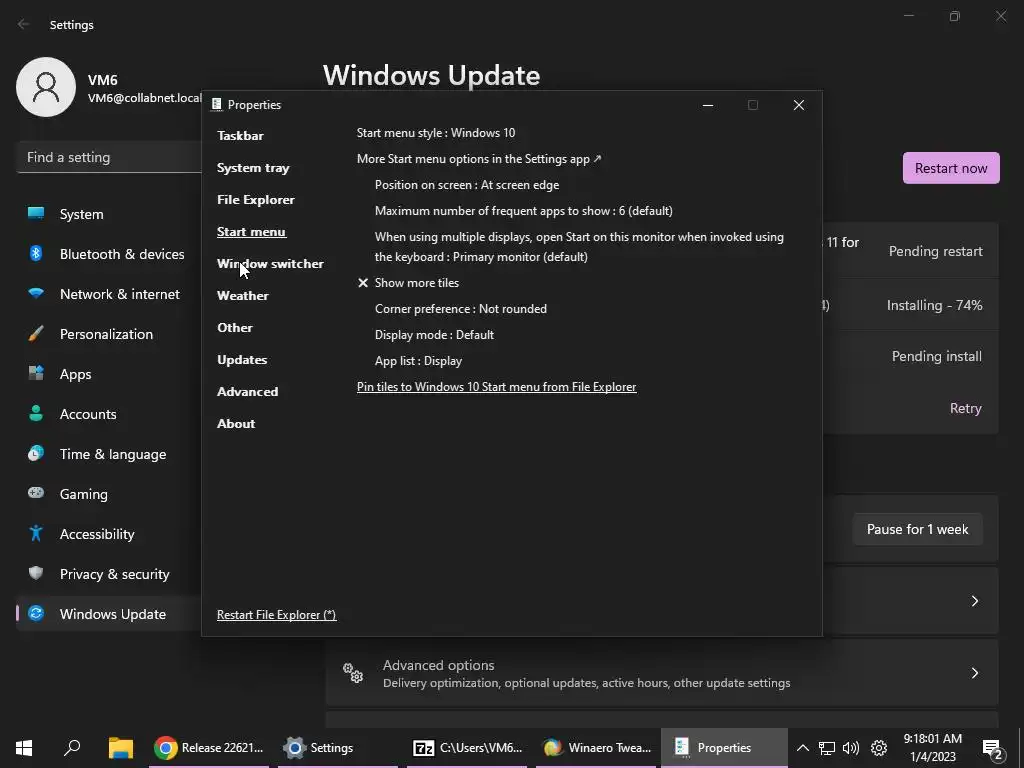Change the App list Display option
The image size is (1024, 768).
click(x=418, y=361)
